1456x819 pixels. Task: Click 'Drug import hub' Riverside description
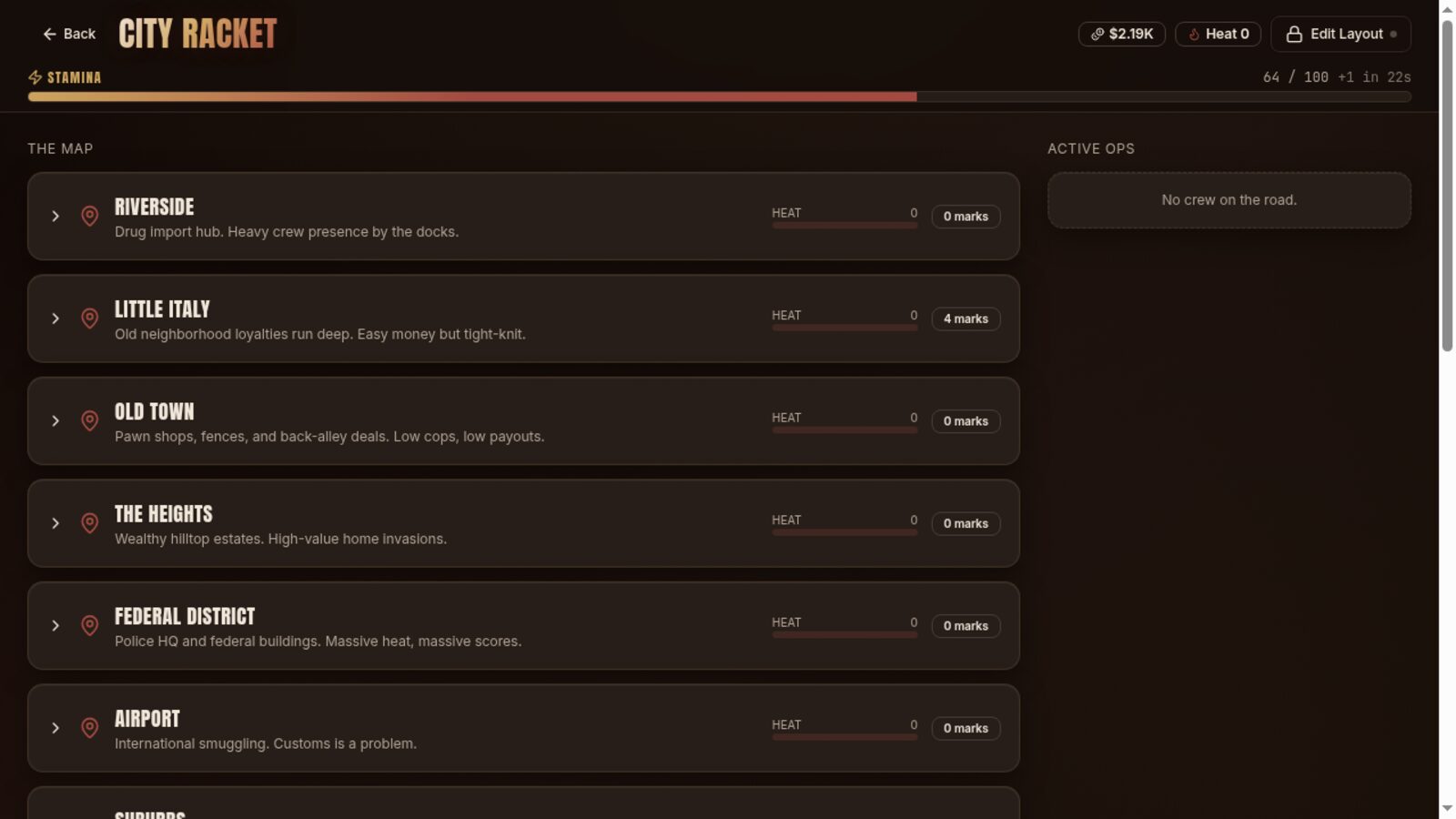point(168,232)
